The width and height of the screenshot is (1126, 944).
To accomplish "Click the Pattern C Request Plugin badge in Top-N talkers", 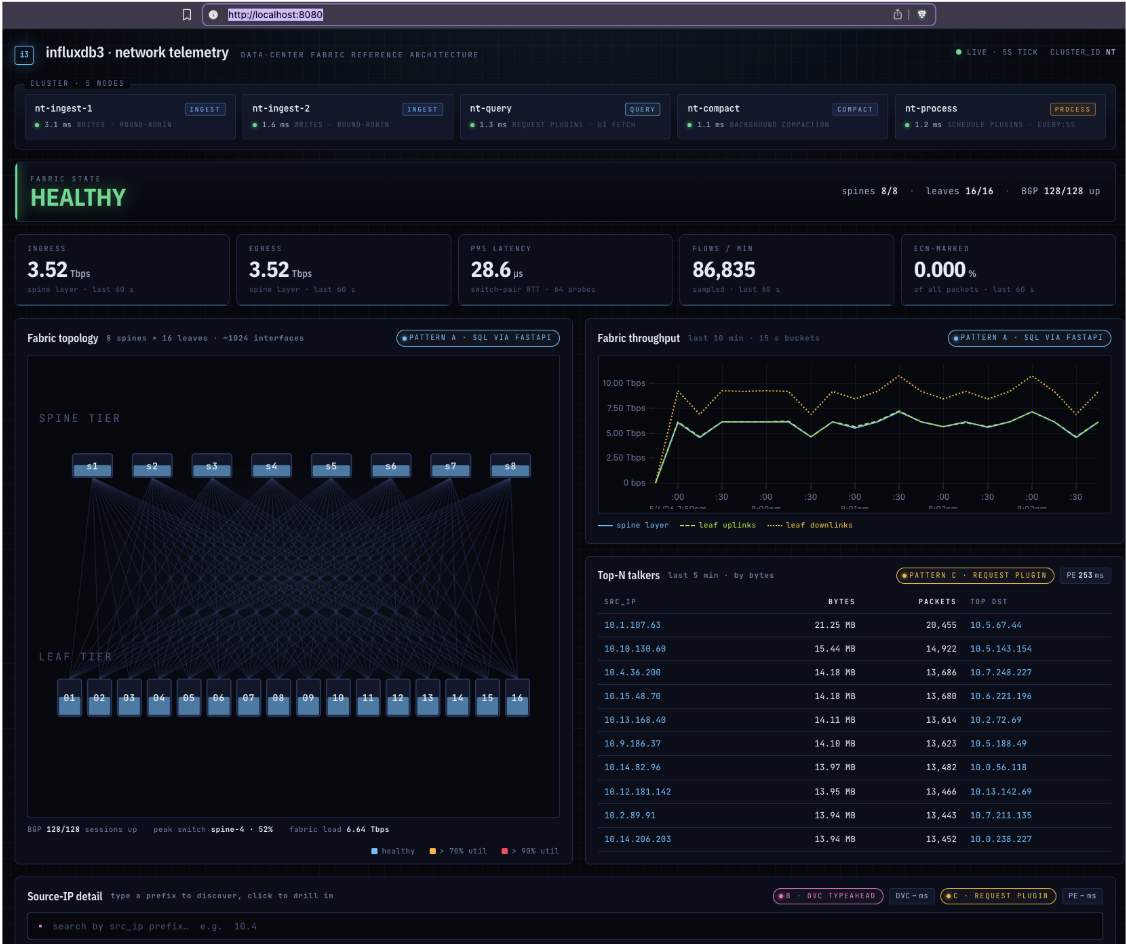I will [975, 575].
